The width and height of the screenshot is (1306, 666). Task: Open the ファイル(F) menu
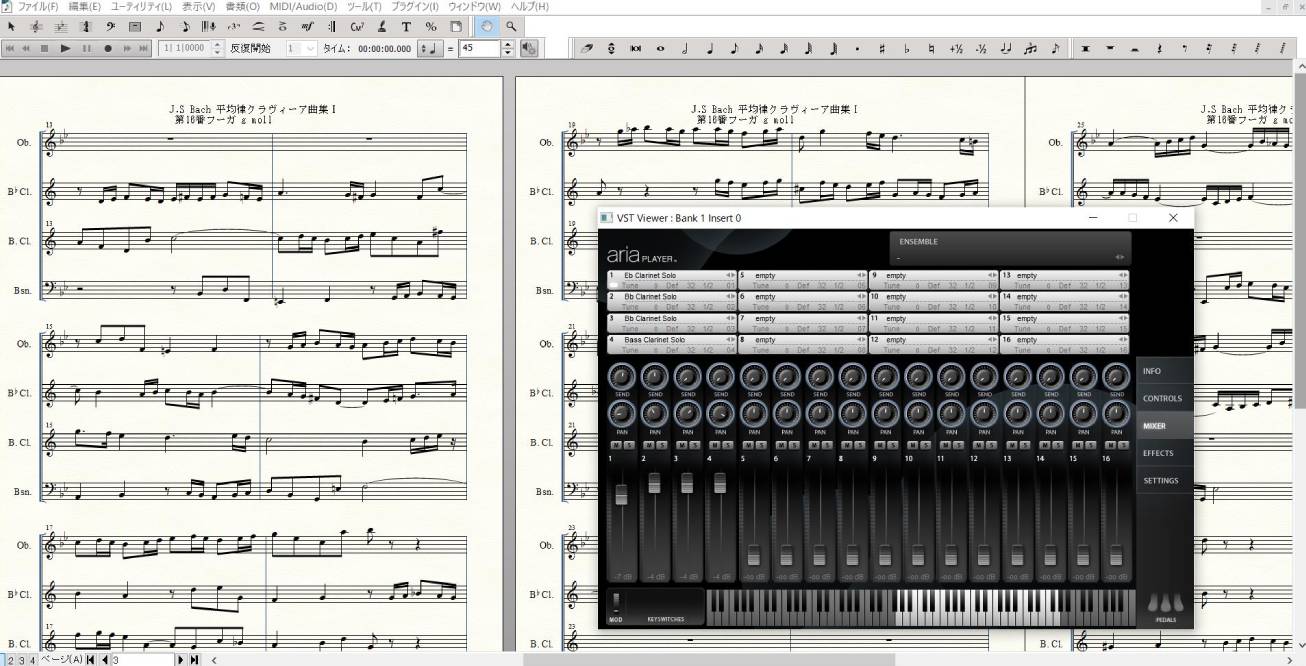coord(38,7)
